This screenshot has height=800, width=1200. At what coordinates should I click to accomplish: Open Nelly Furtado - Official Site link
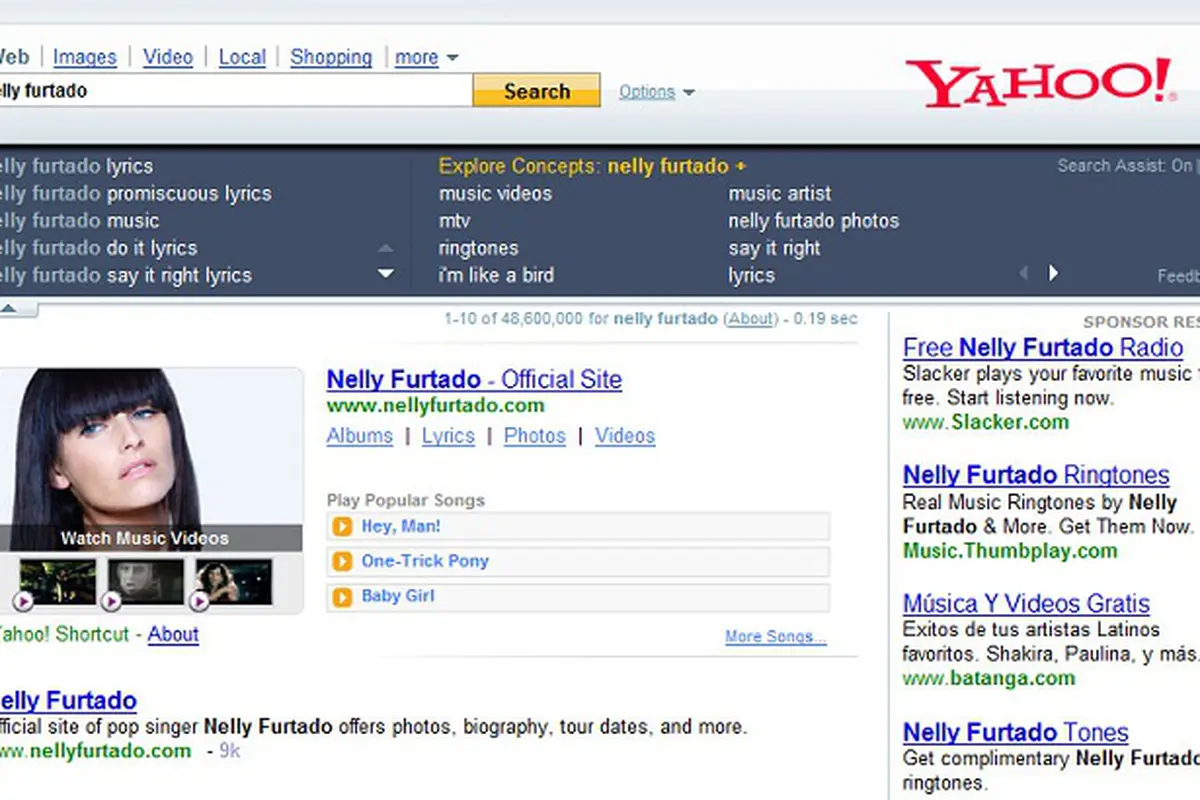click(474, 380)
